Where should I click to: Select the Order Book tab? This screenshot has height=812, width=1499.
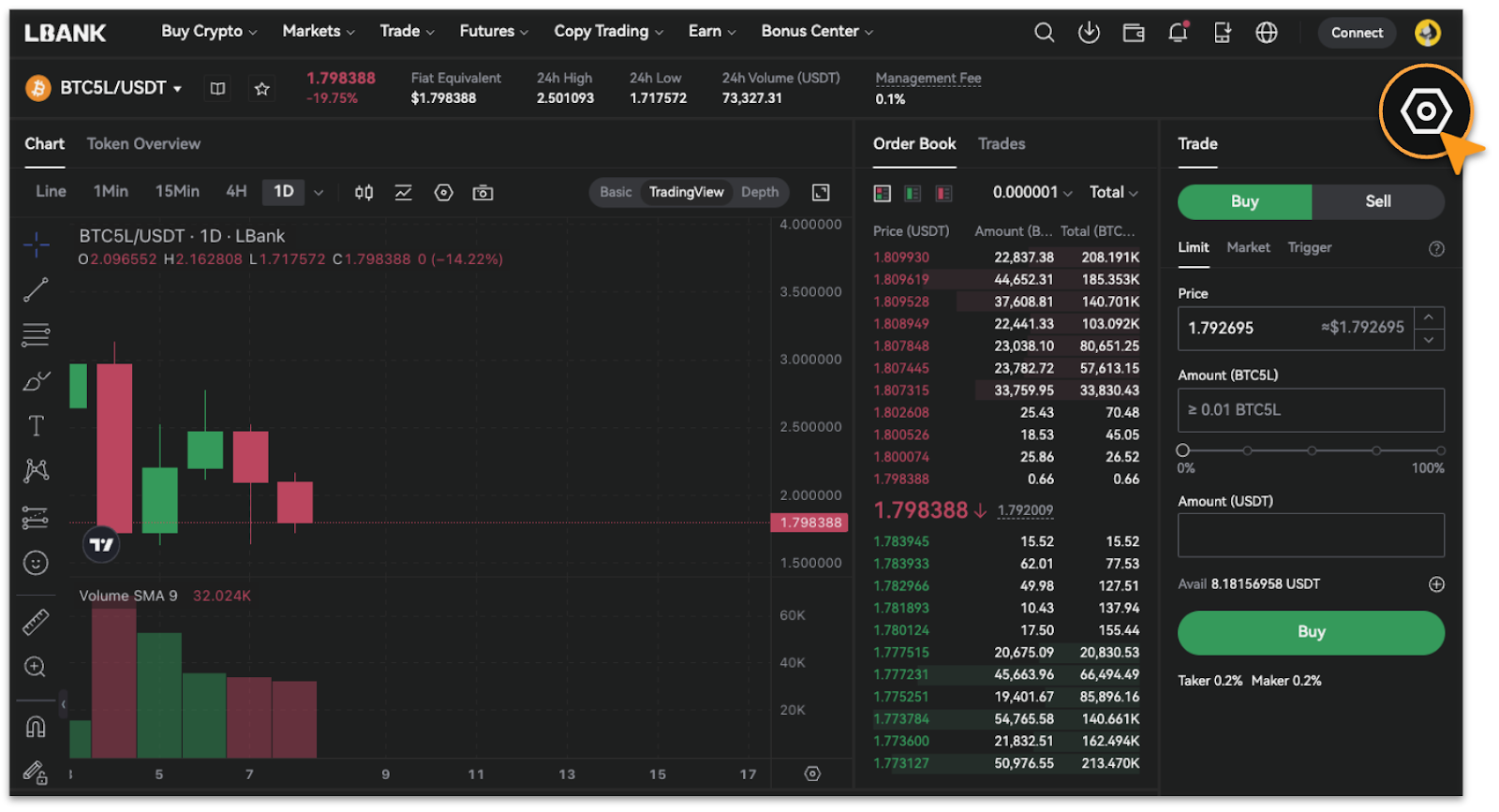click(x=914, y=143)
